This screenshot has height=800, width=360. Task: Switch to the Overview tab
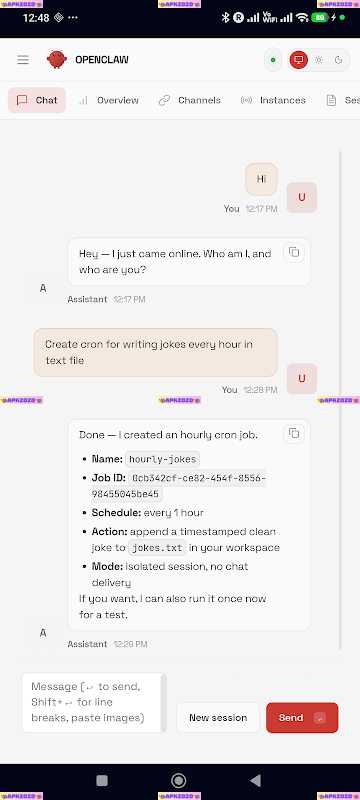tap(108, 100)
